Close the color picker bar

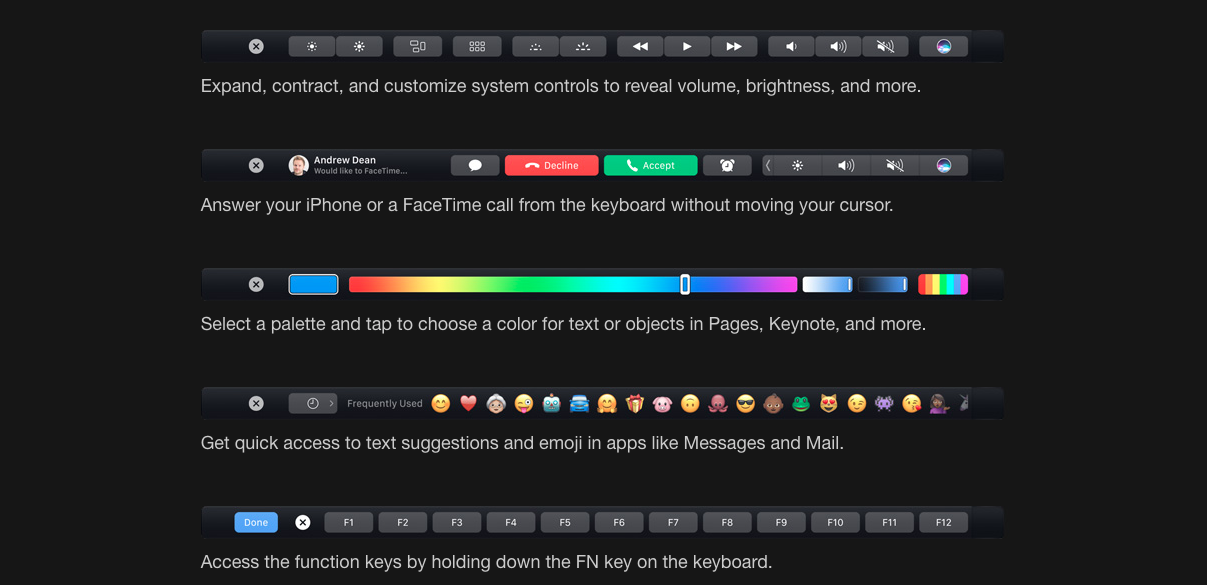pos(256,284)
